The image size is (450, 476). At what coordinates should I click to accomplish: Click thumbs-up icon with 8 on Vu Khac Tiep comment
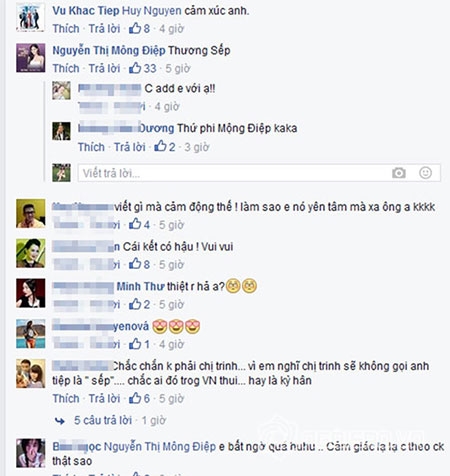(x=135, y=28)
